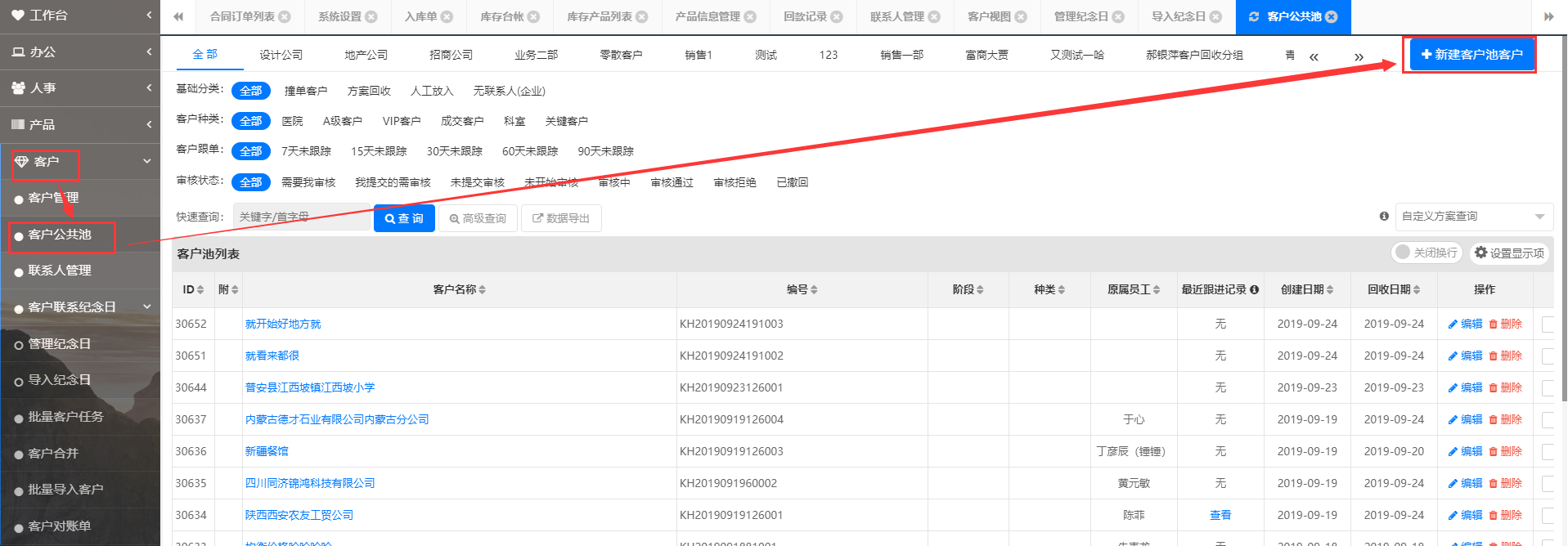Screen dimensions: 1568x546
Task: Open customer 新疆餐馆 link
Action: [267, 451]
